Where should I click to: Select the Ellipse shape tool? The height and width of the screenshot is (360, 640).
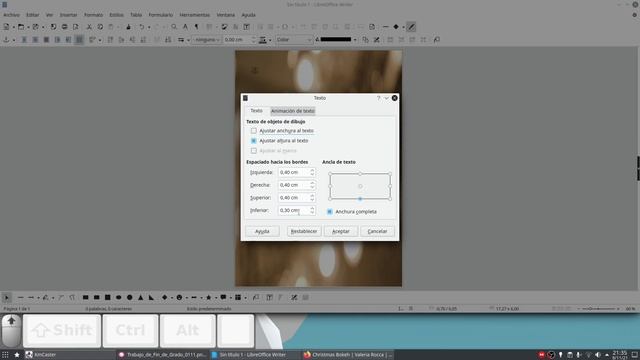119,298
